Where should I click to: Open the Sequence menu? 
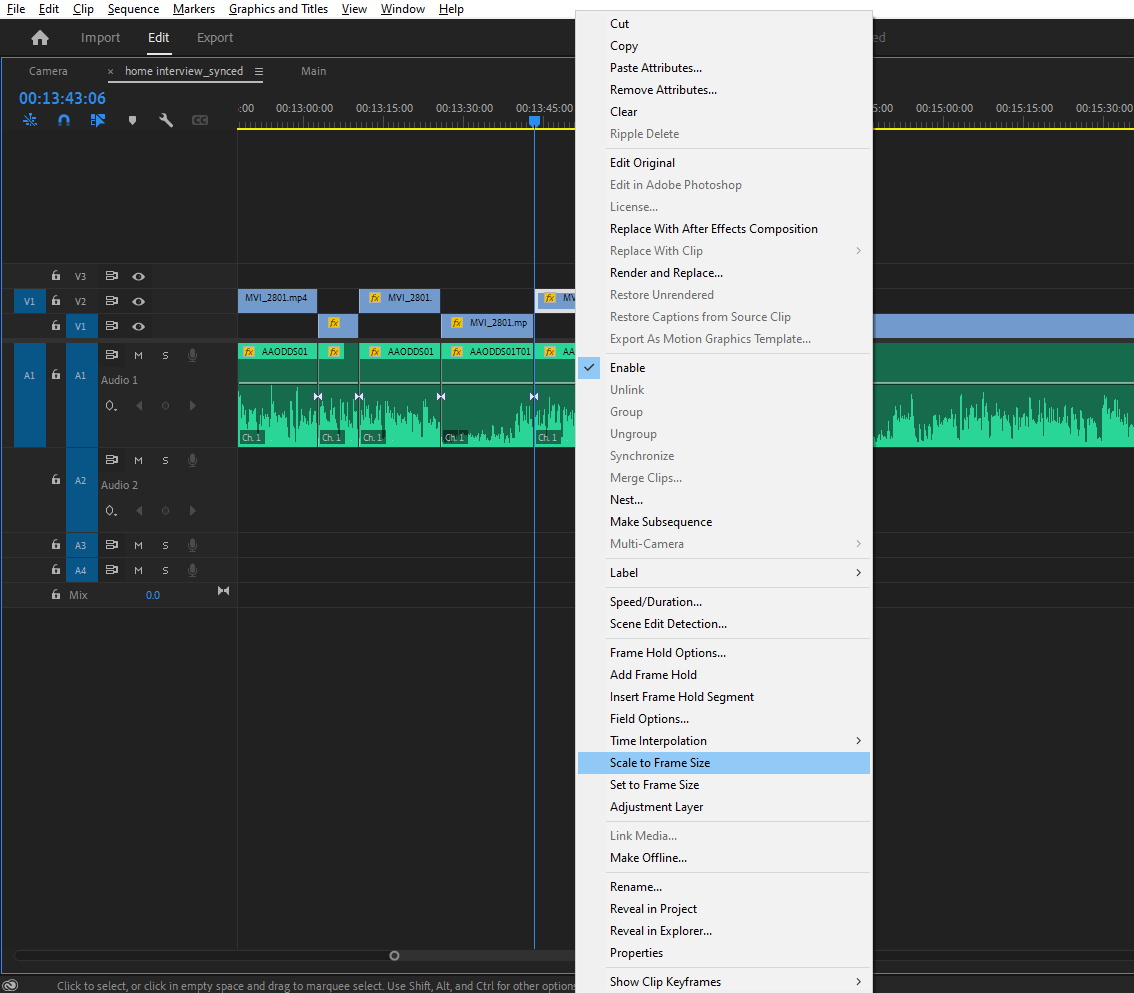tap(133, 9)
